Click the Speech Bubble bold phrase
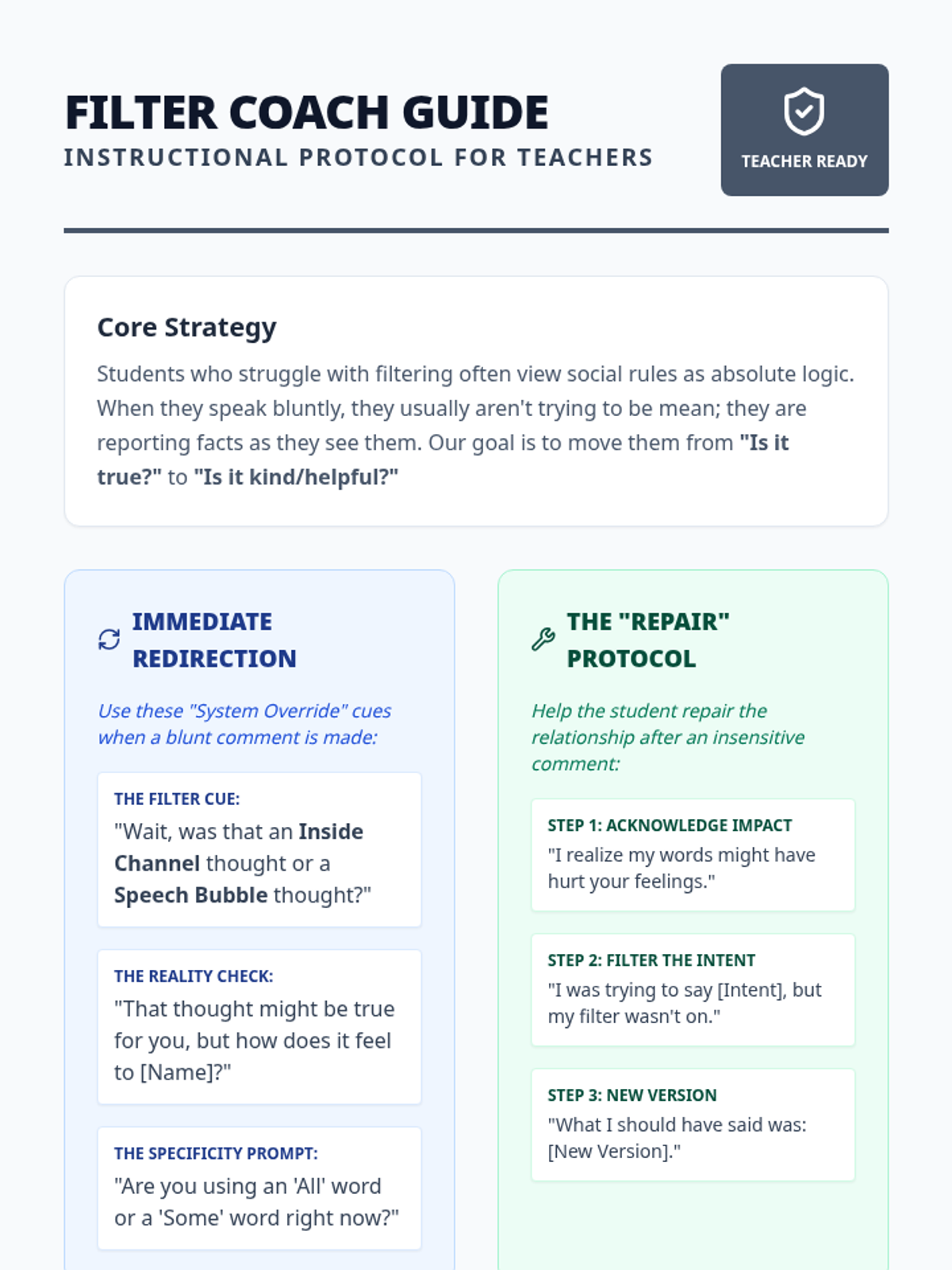 (190, 895)
